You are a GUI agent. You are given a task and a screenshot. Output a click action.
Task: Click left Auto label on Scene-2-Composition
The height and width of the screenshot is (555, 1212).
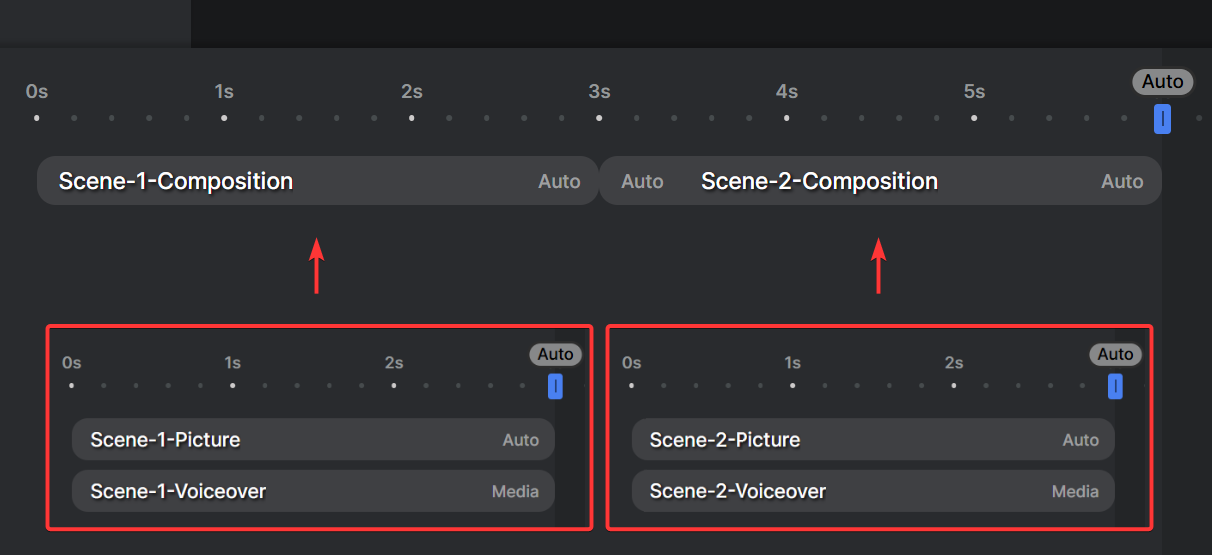tap(642, 181)
